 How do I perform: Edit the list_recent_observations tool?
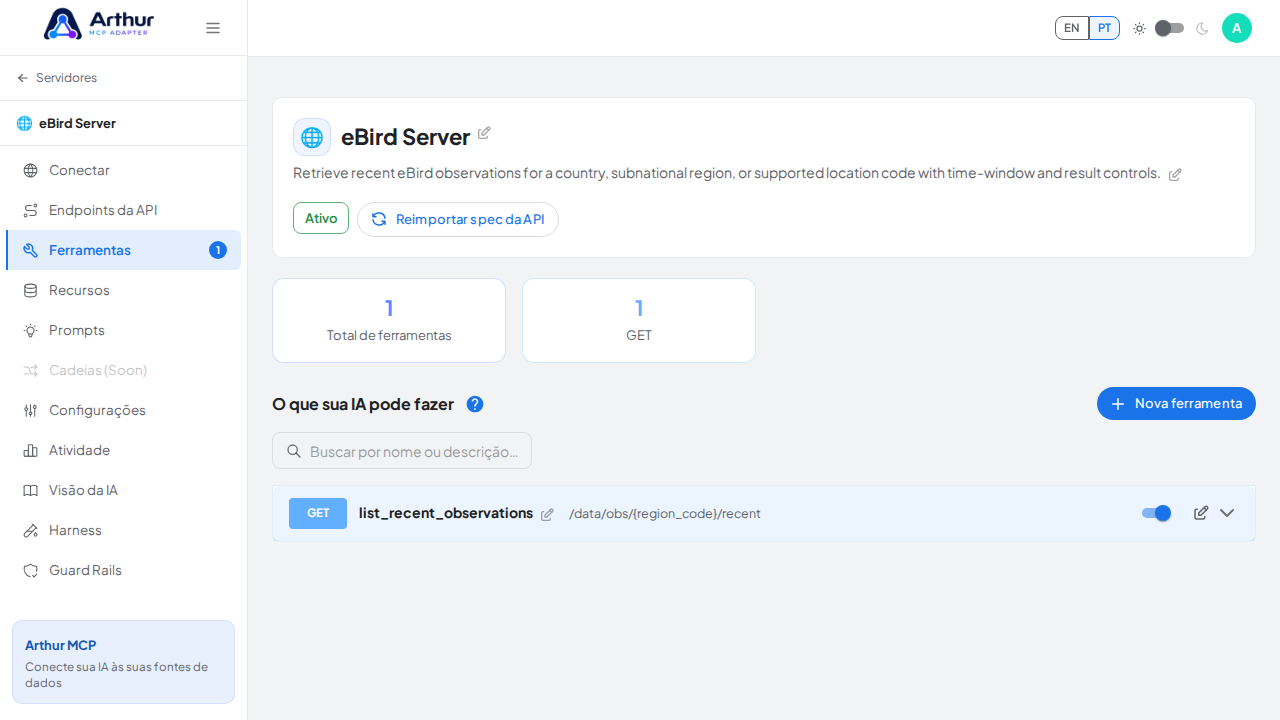pos(1201,513)
